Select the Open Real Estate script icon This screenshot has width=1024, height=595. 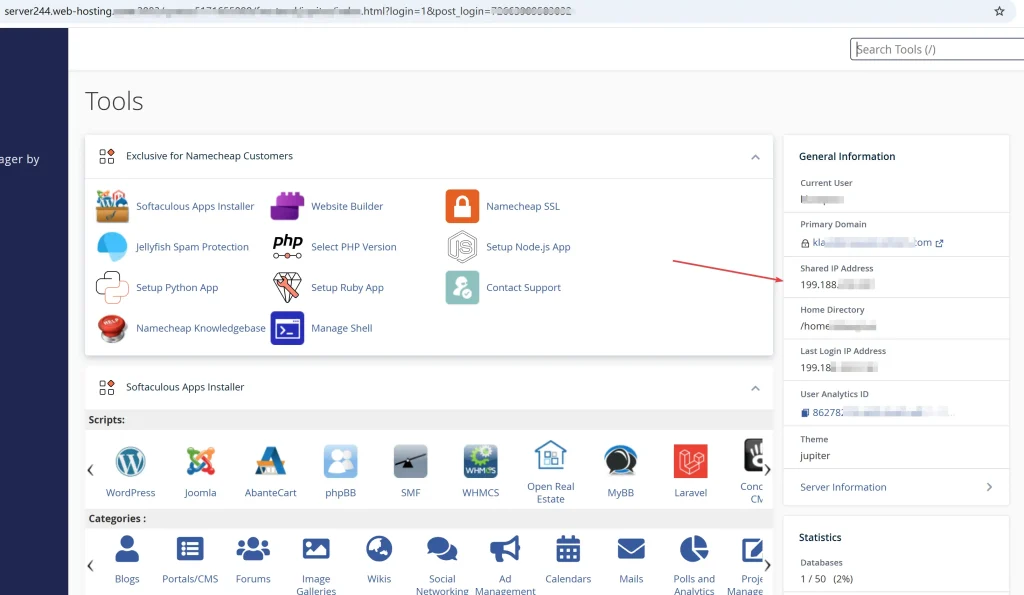pyautogui.click(x=551, y=455)
